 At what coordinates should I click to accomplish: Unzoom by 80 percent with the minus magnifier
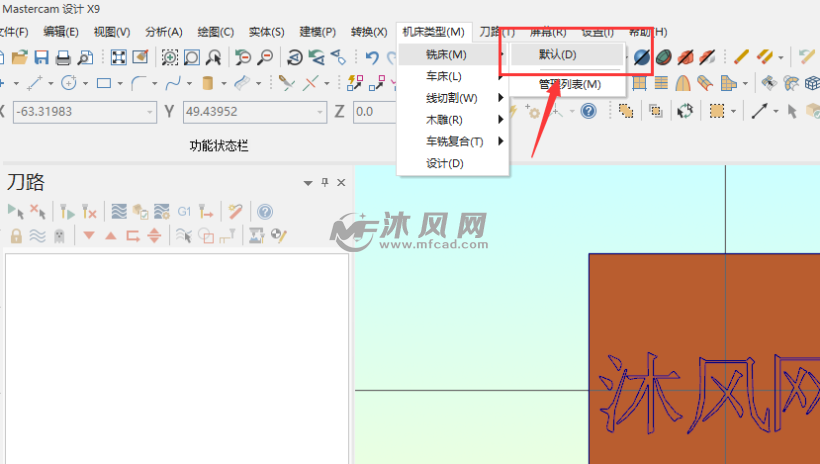265,57
